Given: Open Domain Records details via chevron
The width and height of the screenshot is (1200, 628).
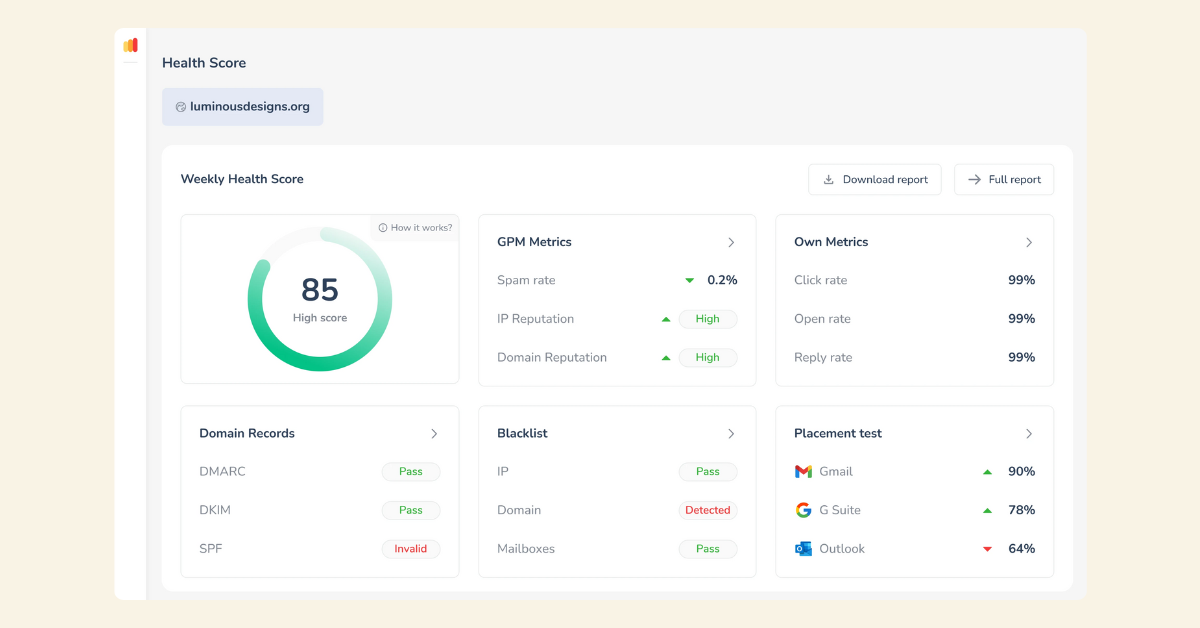Looking at the screenshot, I should (x=434, y=434).
